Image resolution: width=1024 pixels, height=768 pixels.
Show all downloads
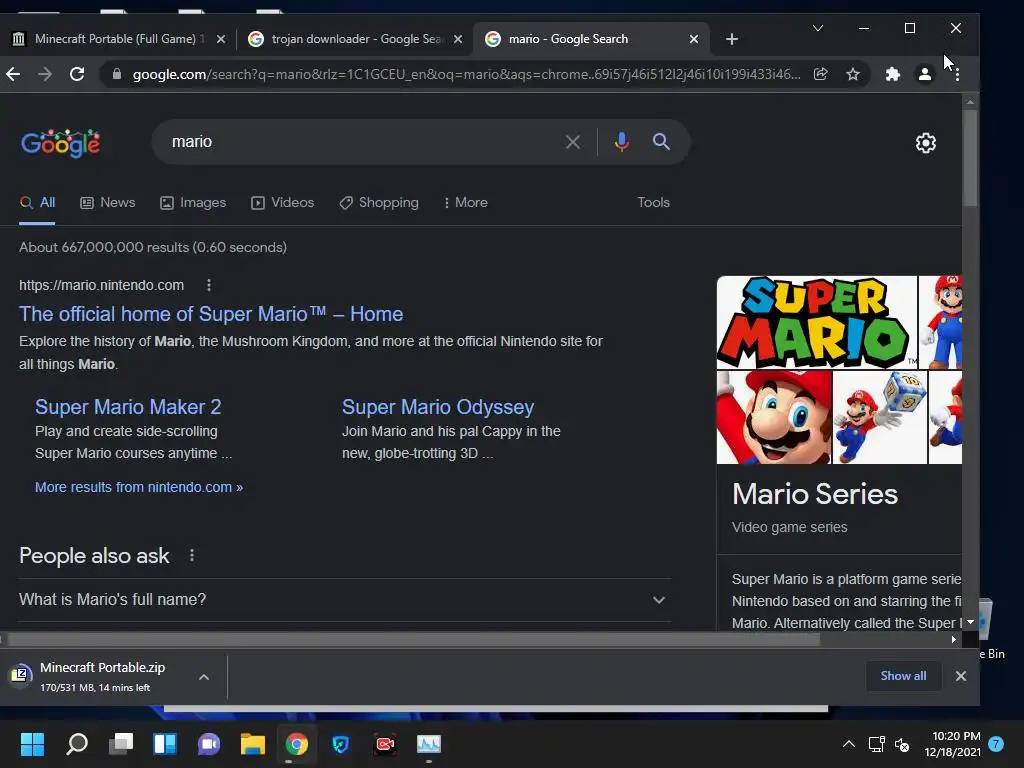pos(903,676)
